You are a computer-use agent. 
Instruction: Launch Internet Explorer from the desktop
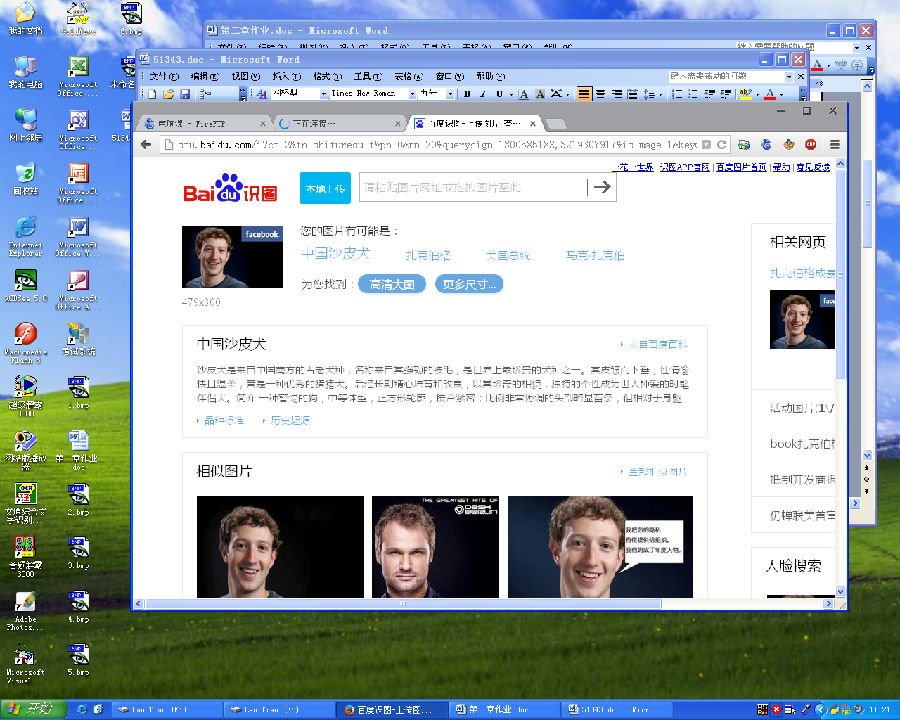point(25,235)
